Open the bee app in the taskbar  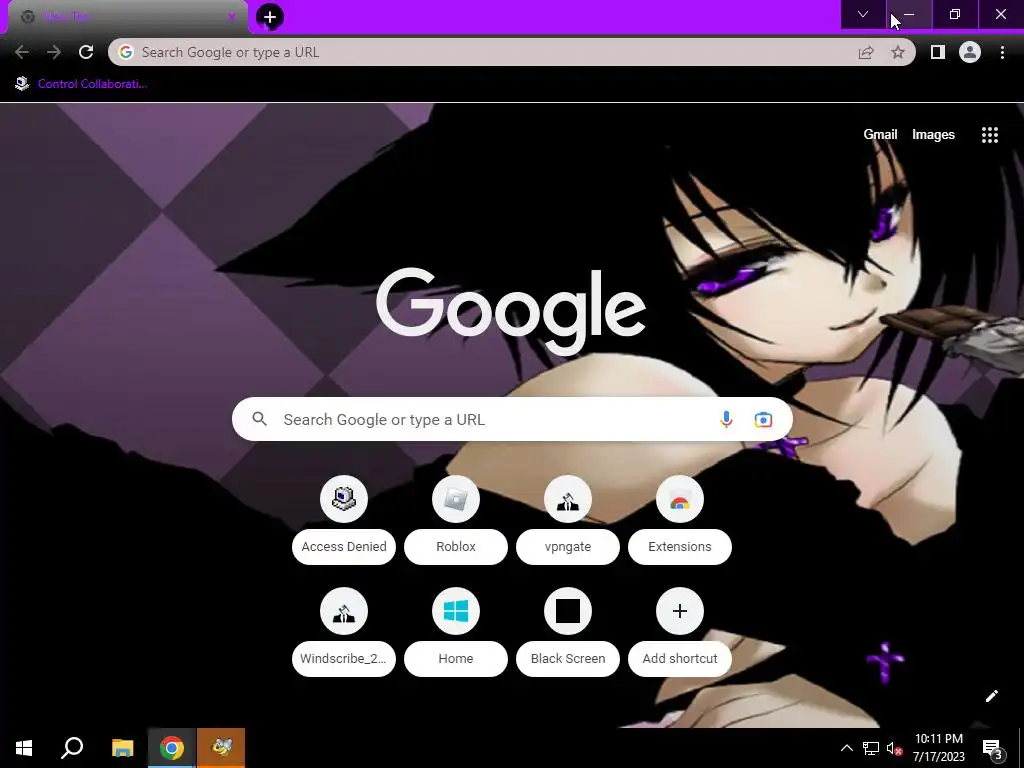coord(221,748)
